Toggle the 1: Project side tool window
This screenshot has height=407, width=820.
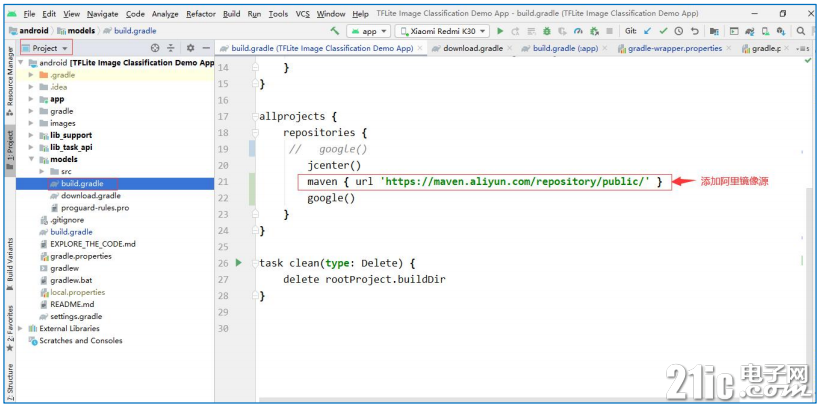9,149
